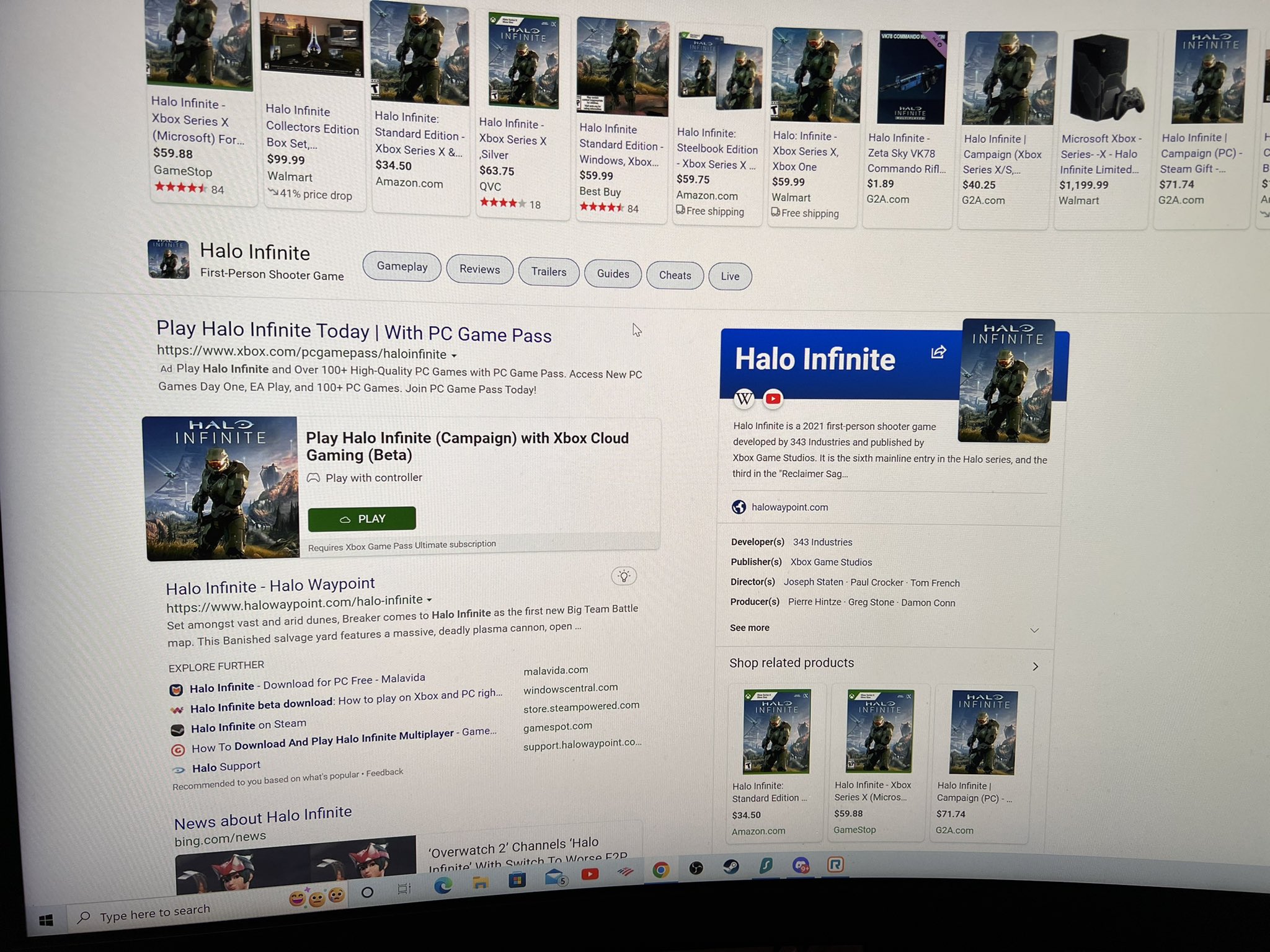Open the YouTube app on taskbar

point(590,874)
